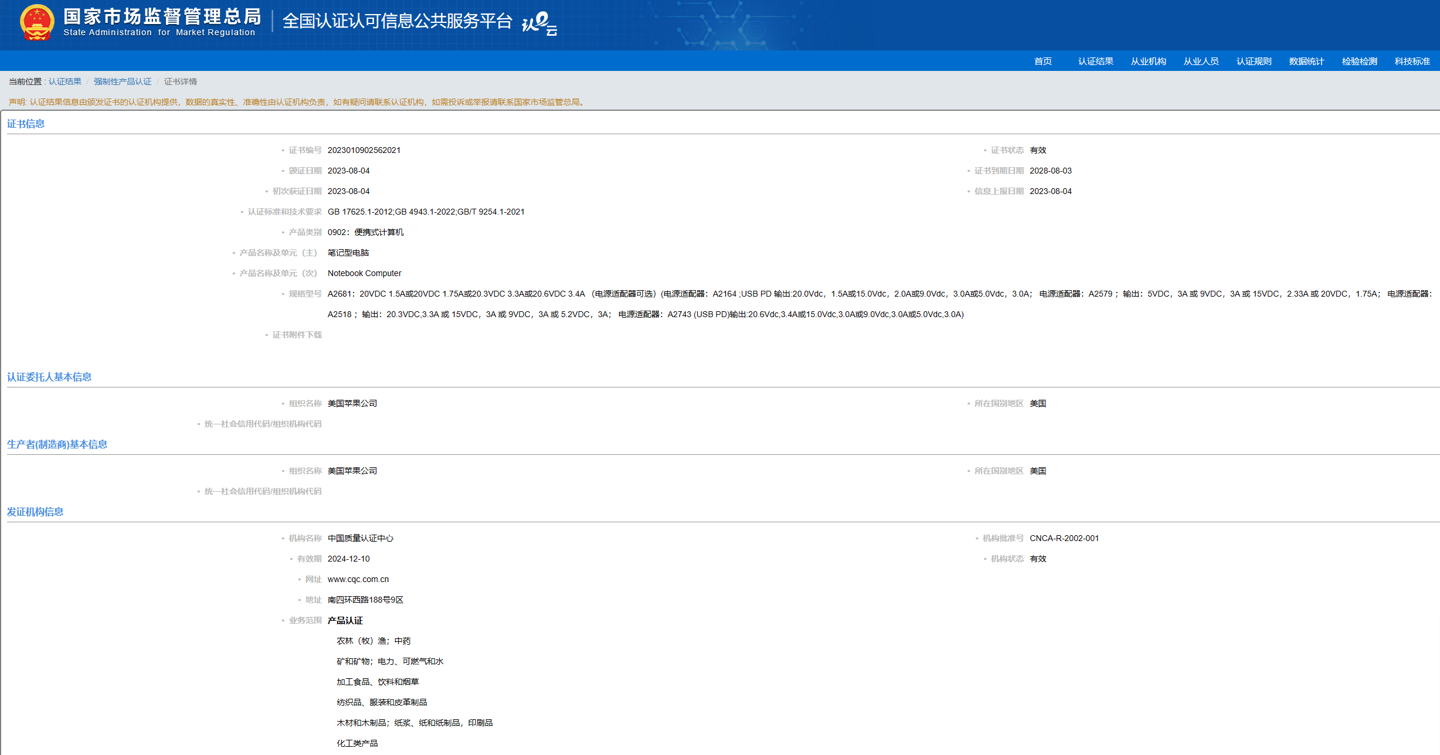The image size is (1440, 755).
Task: Click certificate number 2023010902562021
Action: tap(364, 150)
